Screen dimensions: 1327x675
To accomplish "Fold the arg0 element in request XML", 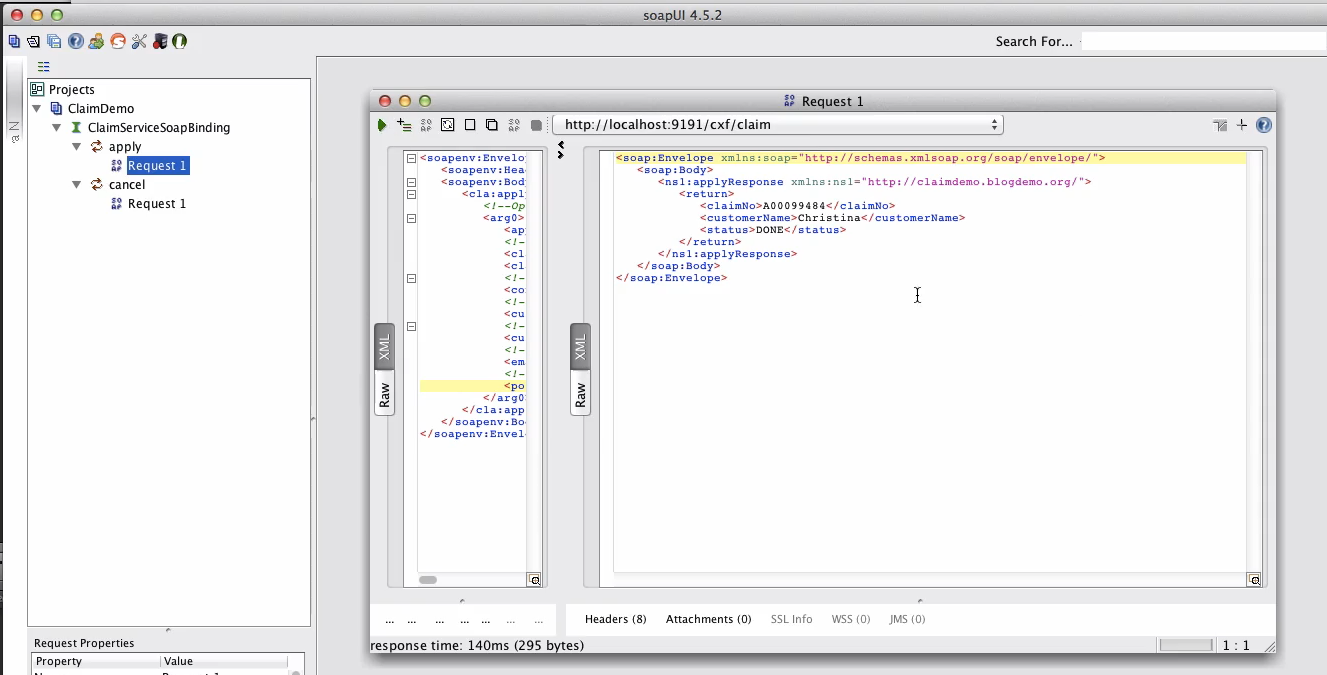I will (x=410, y=218).
